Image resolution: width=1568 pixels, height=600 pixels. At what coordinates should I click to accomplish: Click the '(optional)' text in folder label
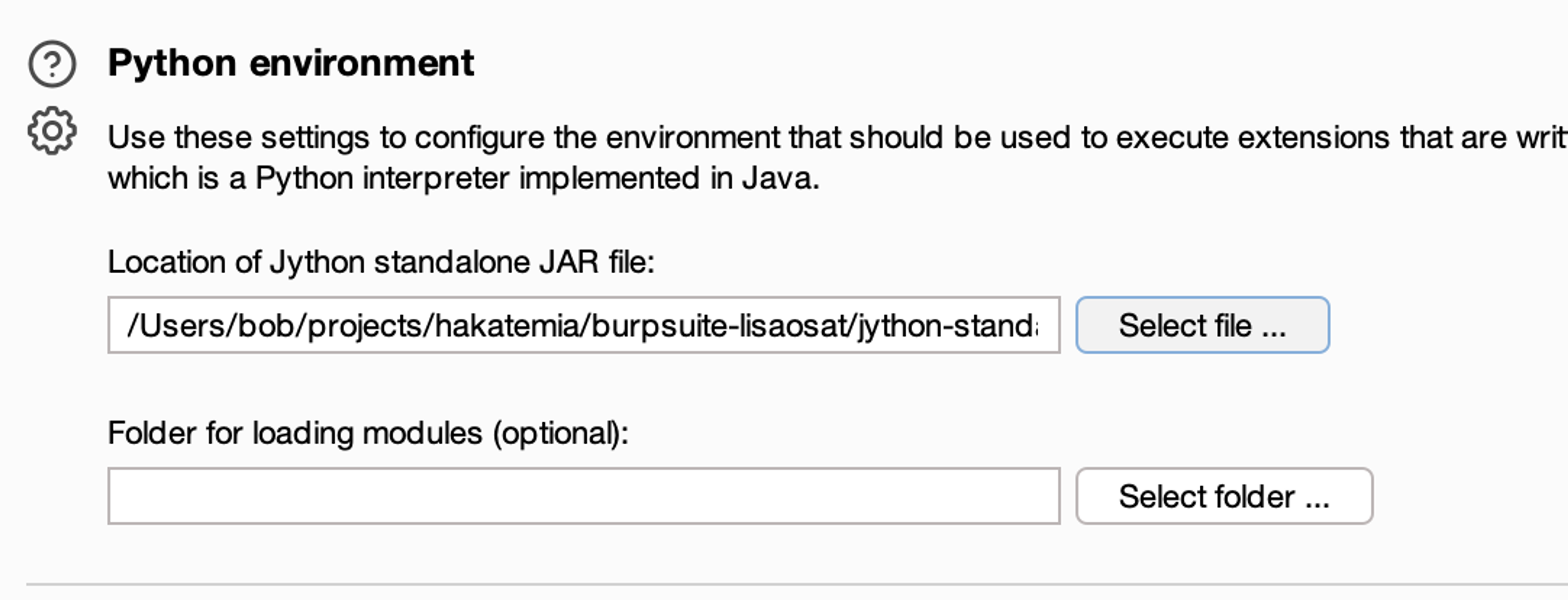click(x=560, y=433)
